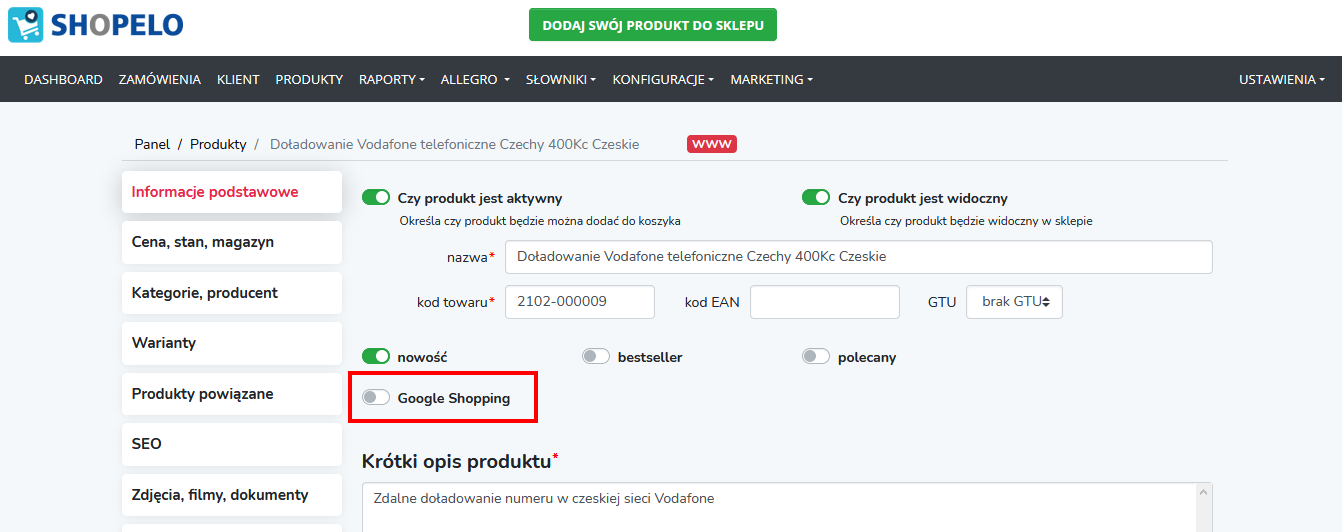1342x532 pixels.
Task: Open PRODUKTY in the navbar
Action: pyautogui.click(x=309, y=79)
